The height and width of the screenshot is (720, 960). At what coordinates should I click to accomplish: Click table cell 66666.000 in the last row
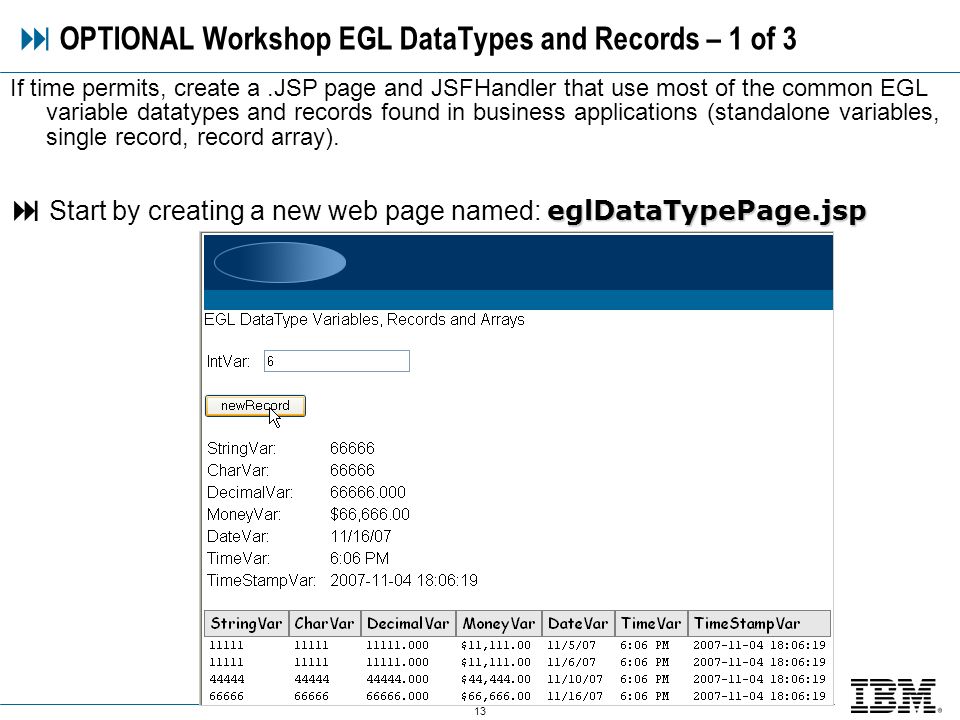pyautogui.click(x=397, y=697)
